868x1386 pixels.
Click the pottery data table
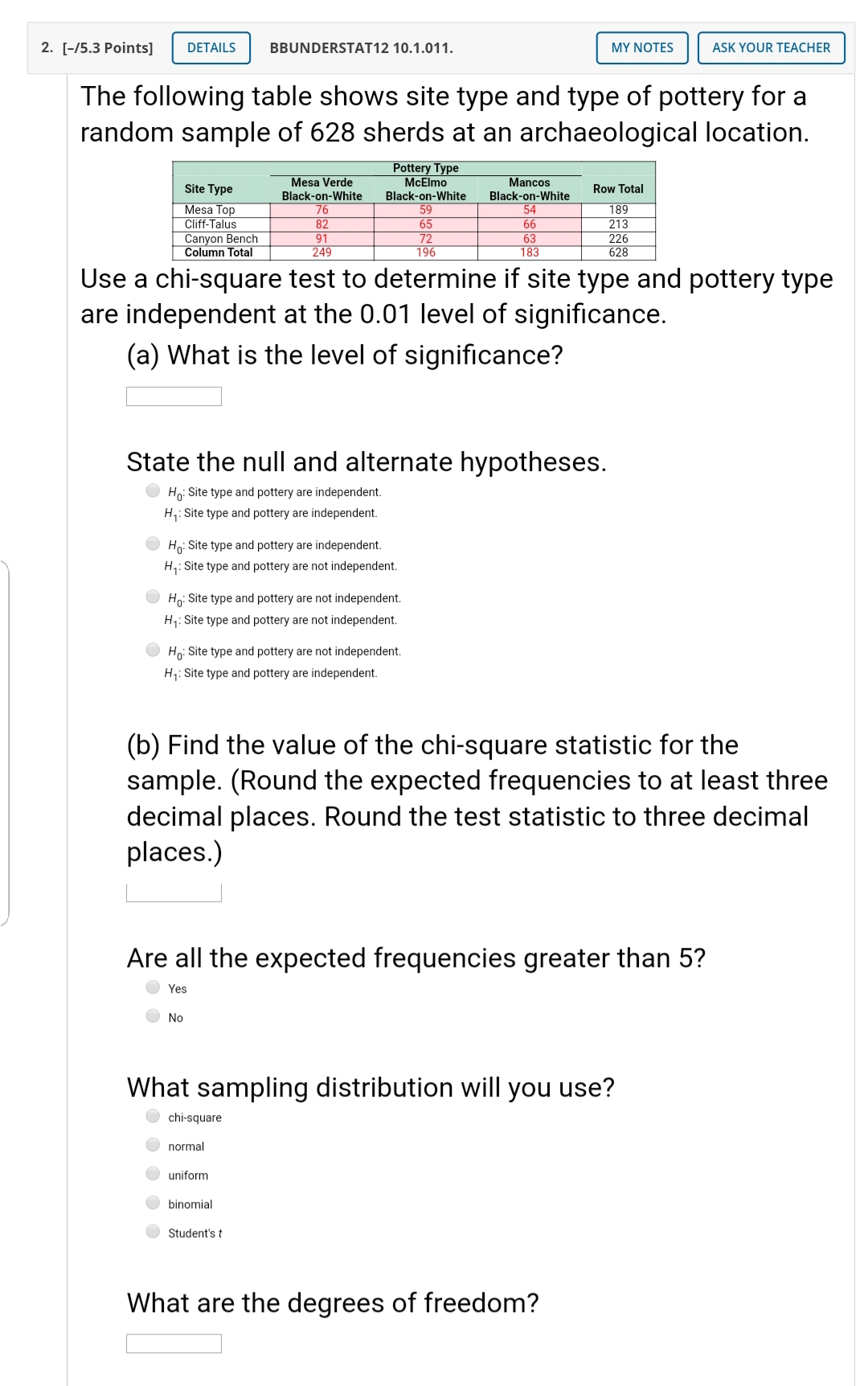click(x=414, y=211)
